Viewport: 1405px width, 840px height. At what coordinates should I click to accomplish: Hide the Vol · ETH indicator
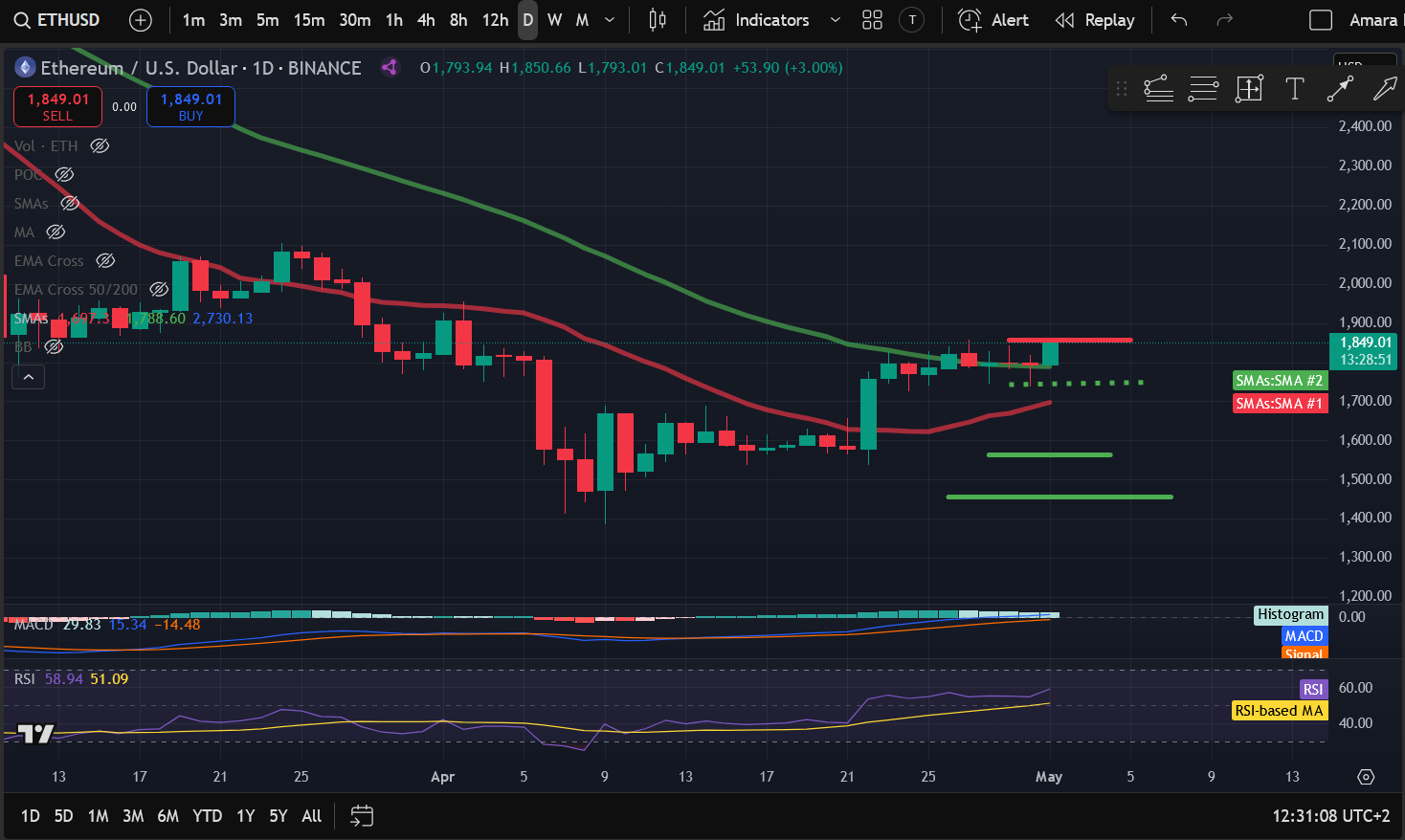click(x=100, y=145)
